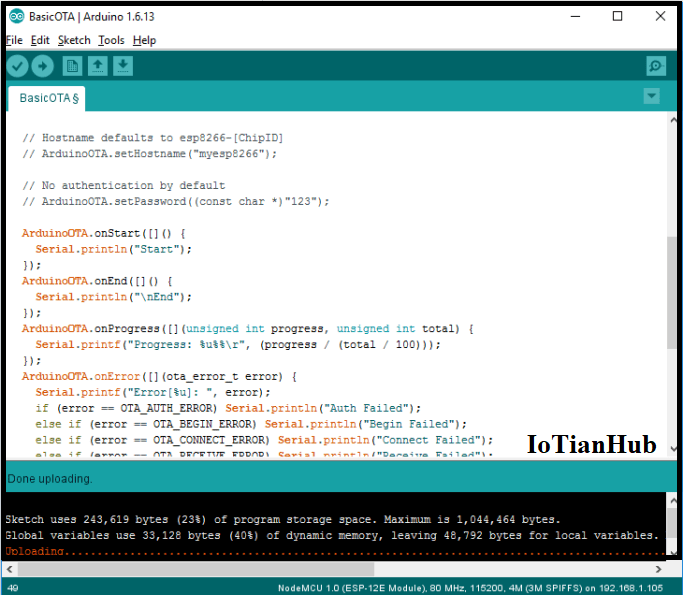Click the 'Serial.println("\nEnd")' code line

pos(113,297)
